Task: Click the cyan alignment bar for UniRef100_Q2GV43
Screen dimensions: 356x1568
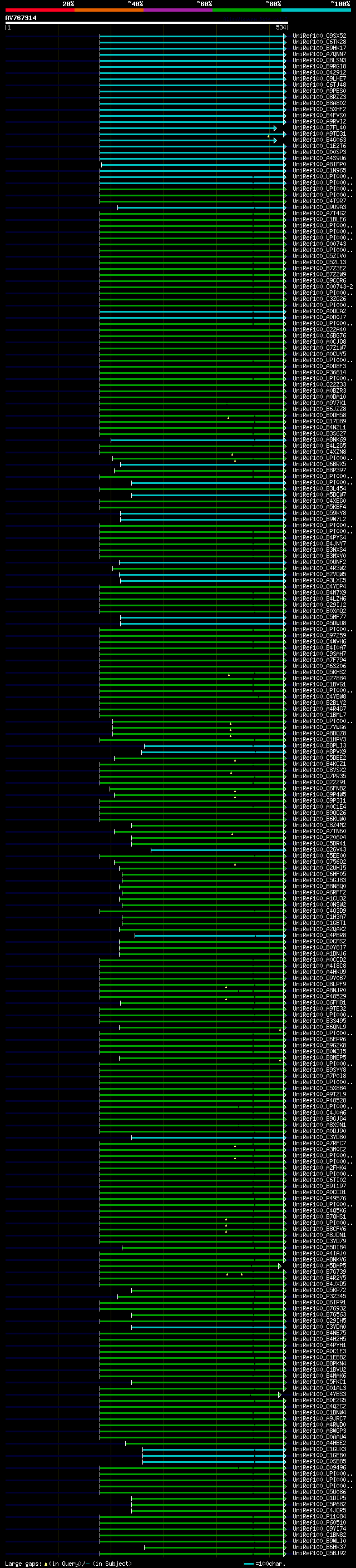Action: (x=219, y=850)
